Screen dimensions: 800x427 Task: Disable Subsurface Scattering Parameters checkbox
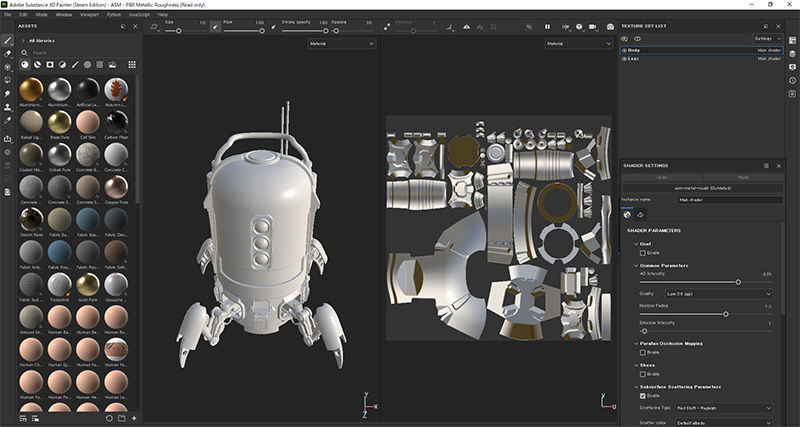pos(643,396)
